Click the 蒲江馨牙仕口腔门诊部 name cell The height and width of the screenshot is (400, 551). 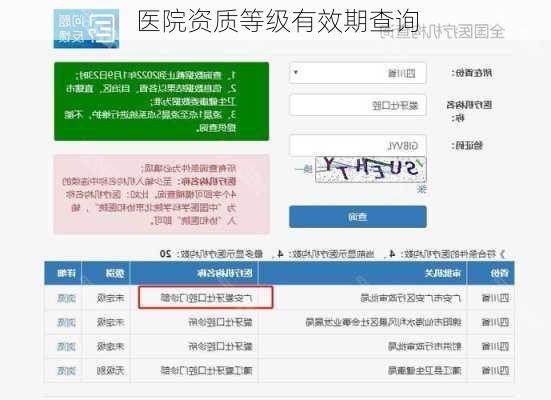click(x=207, y=370)
